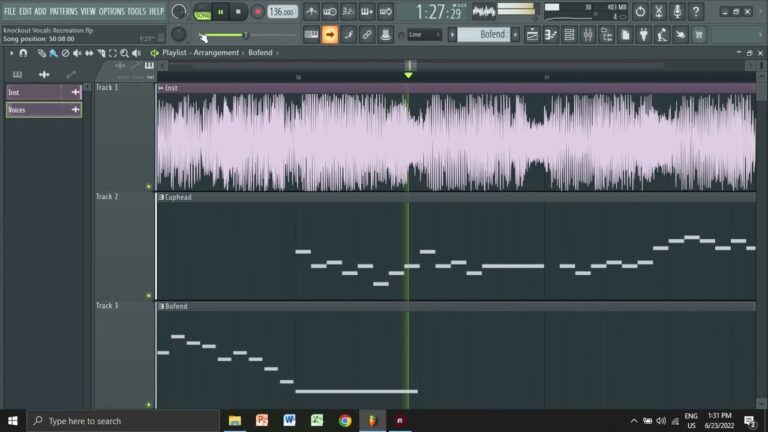Click the master volume knob
Screen dimensions: 768x432
(179, 11)
